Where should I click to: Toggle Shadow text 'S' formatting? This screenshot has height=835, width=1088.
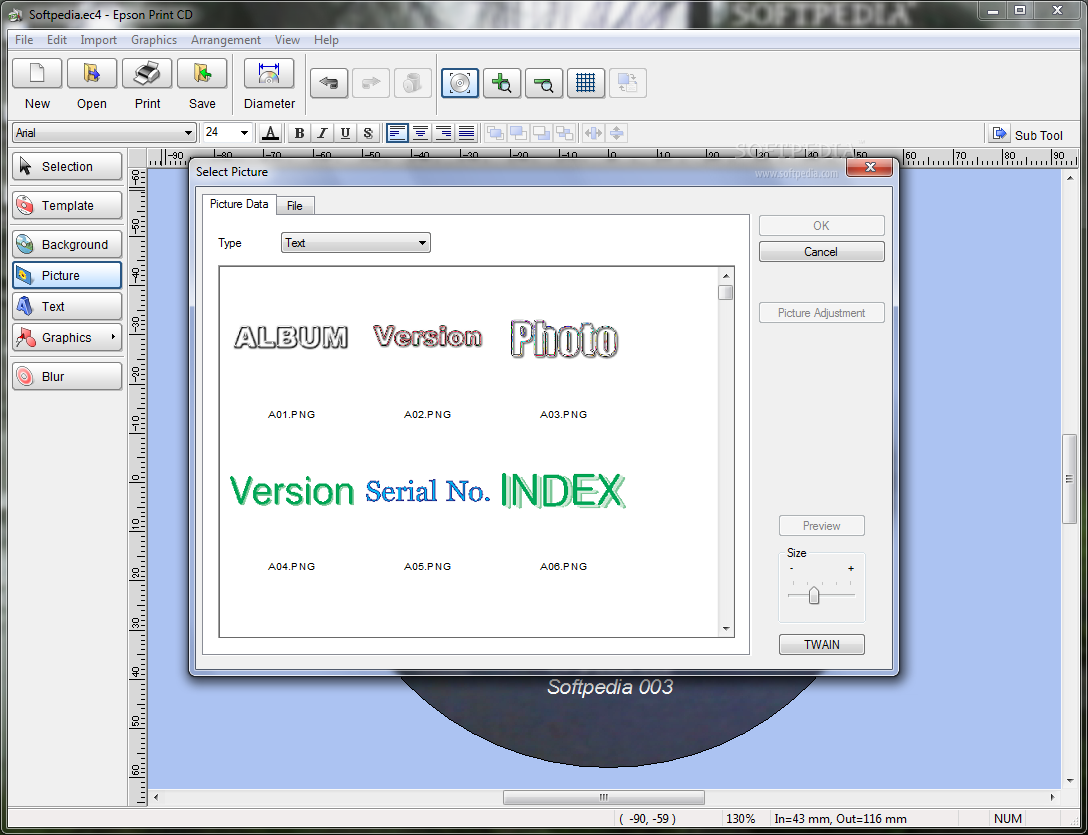tap(368, 133)
